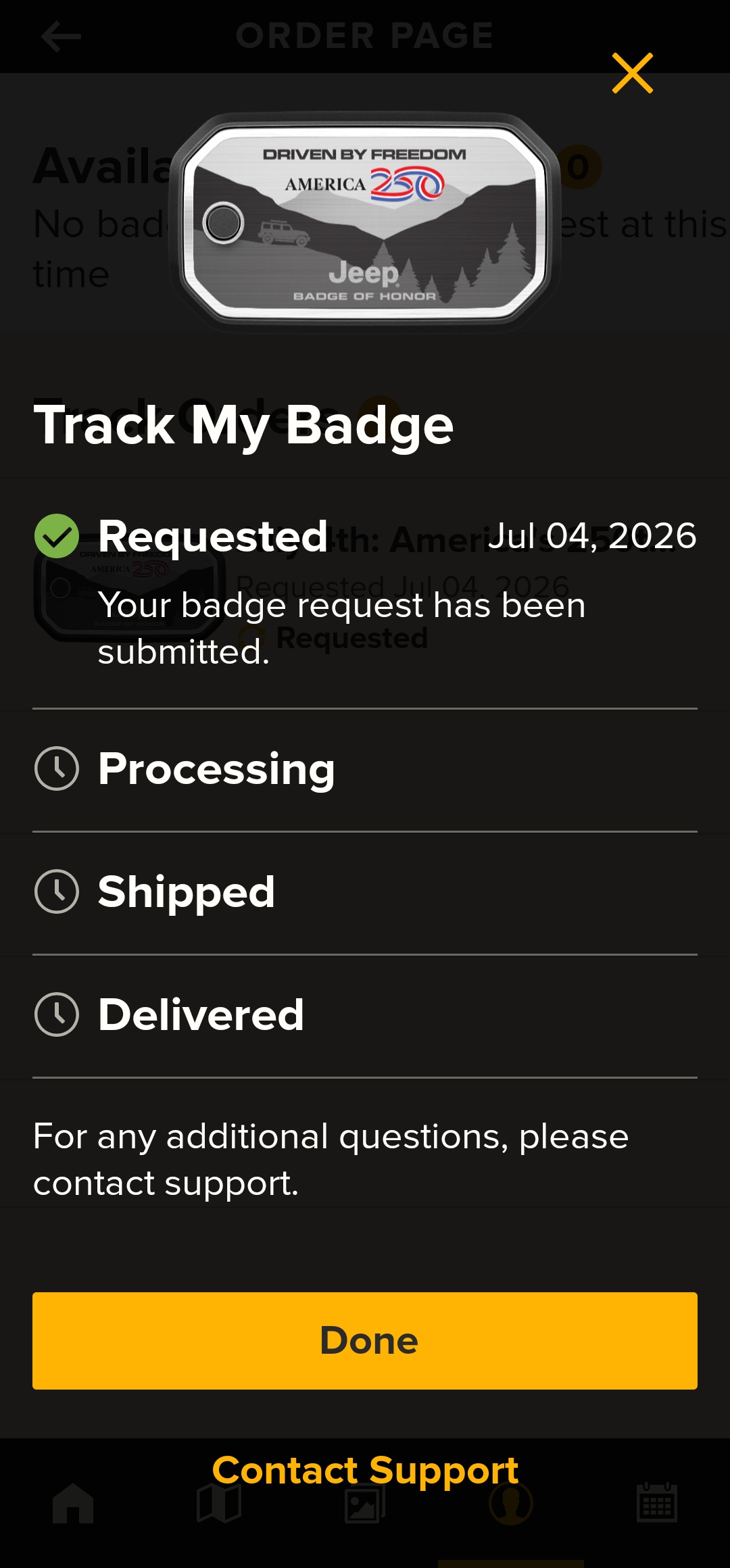Open the calendar events tab icon
730x1568 pixels.
pos(657,1503)
